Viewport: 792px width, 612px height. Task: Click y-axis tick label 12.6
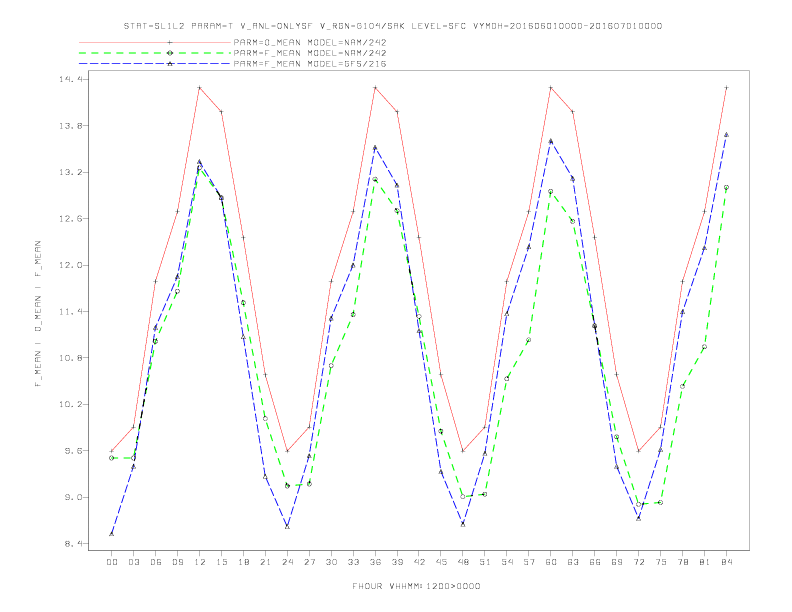tap(71, 219)
